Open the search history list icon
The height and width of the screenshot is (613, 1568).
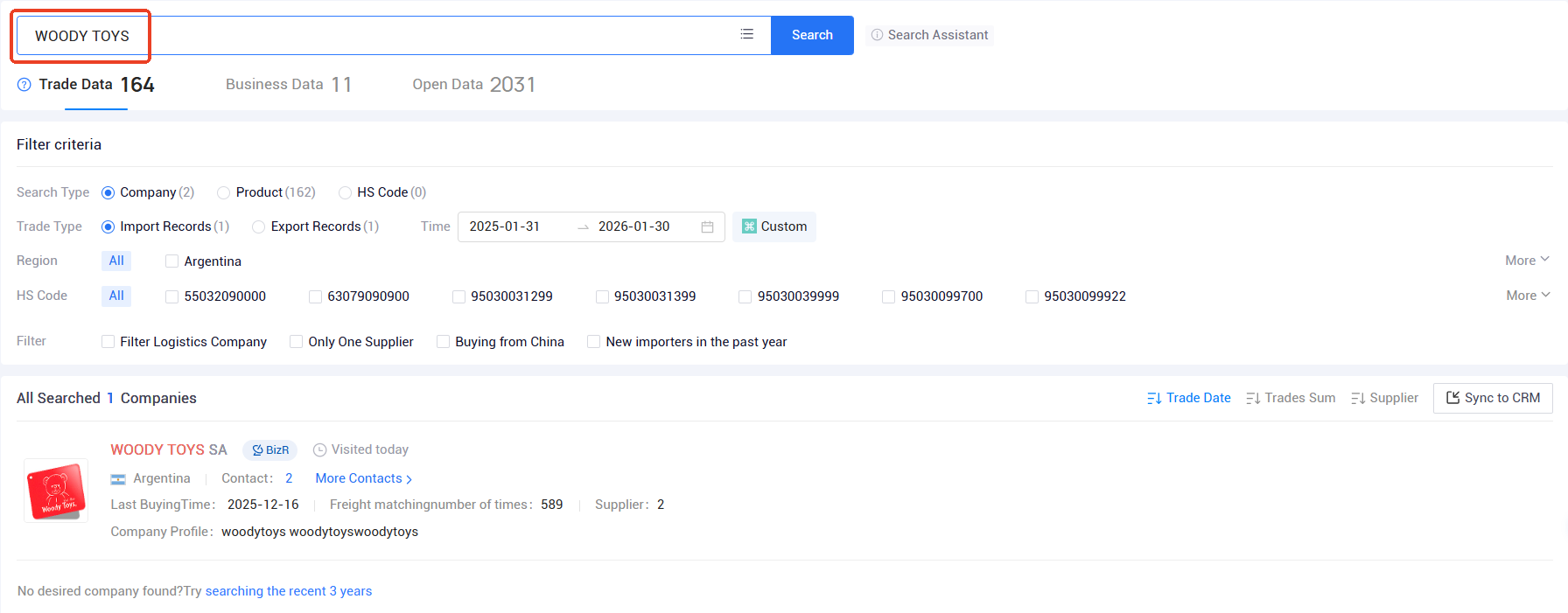tap(746, 34)
